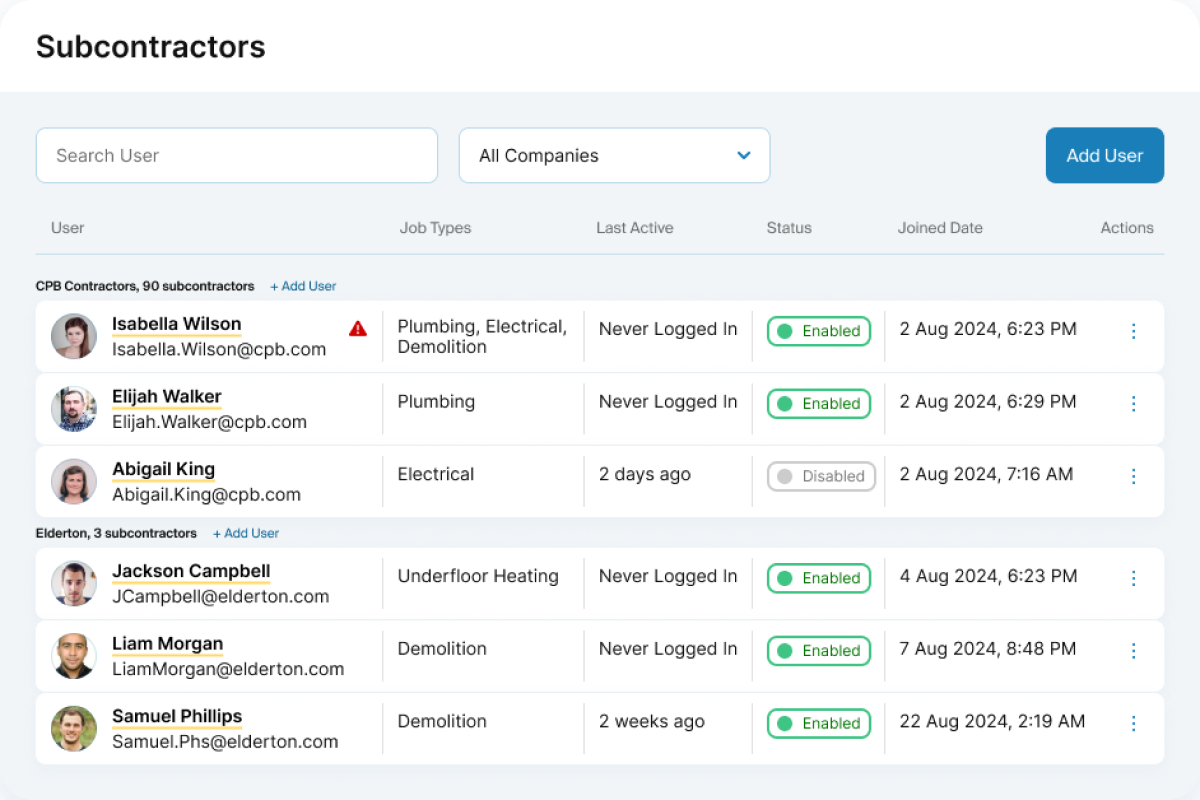This screenshot has height=800, width=1200.
Task: Open the actions menu for Jackson Campbell
Action: pos(1133,578)
